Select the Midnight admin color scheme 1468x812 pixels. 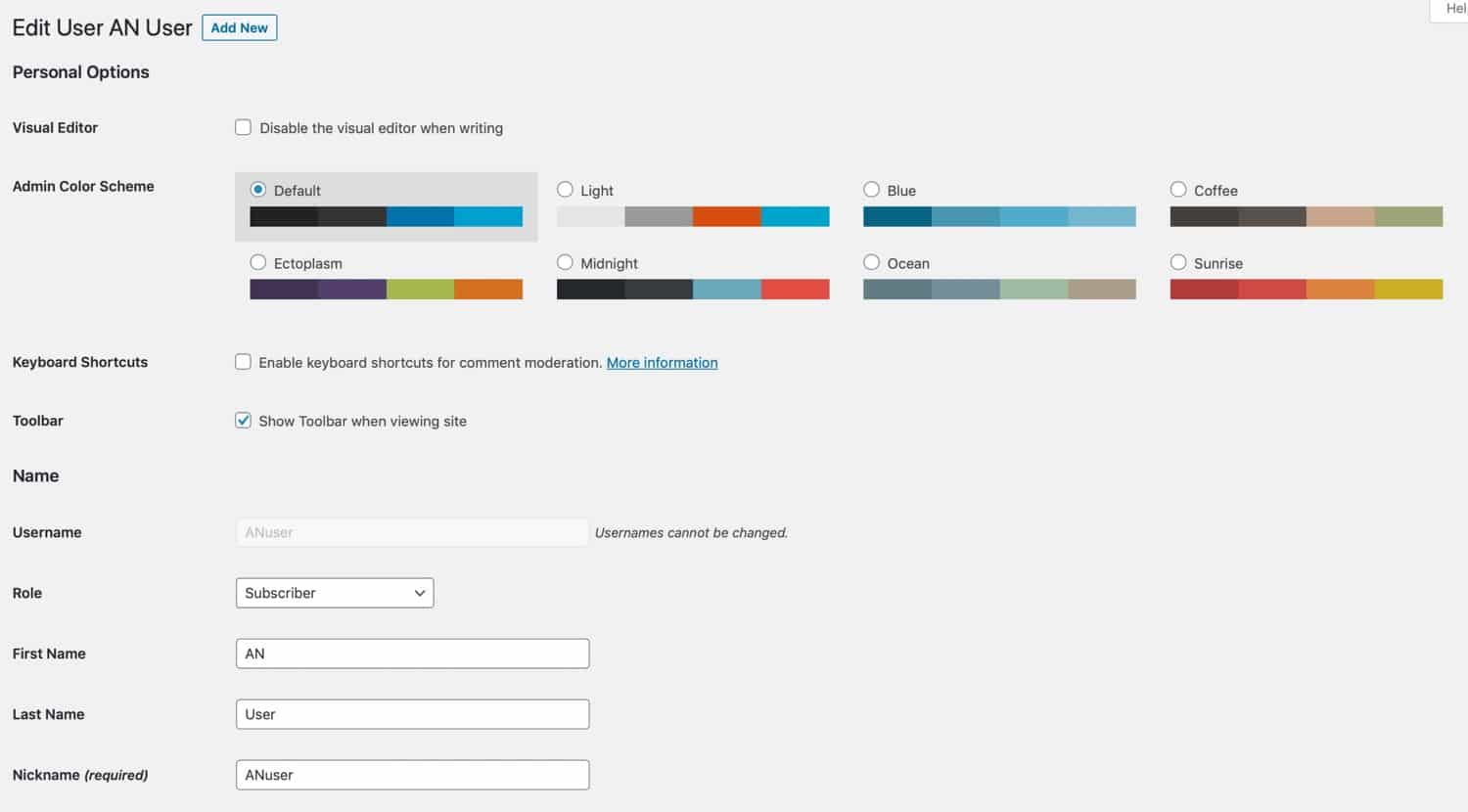point(565,262)
